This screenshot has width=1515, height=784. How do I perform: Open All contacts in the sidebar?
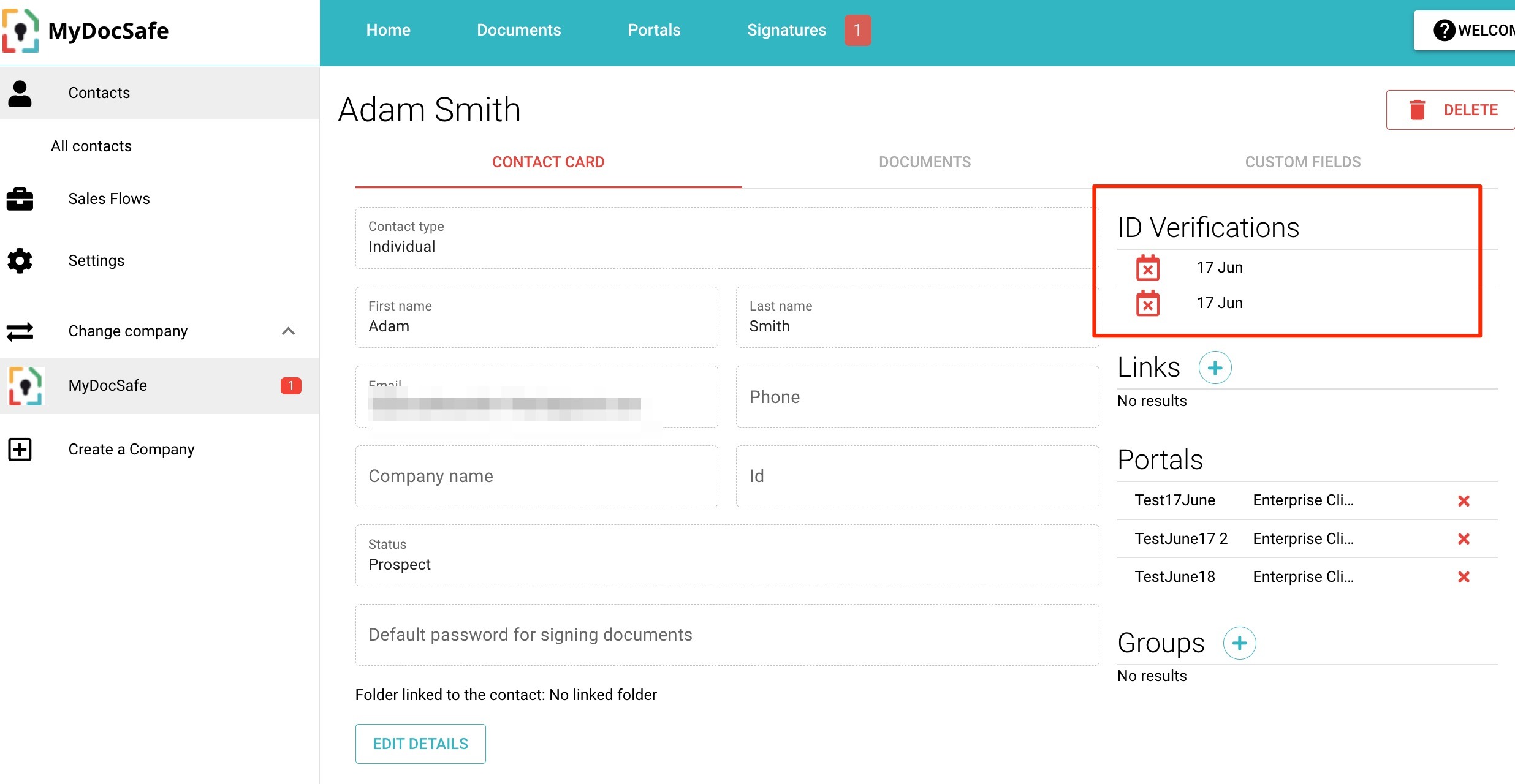[x=91, y=146]
